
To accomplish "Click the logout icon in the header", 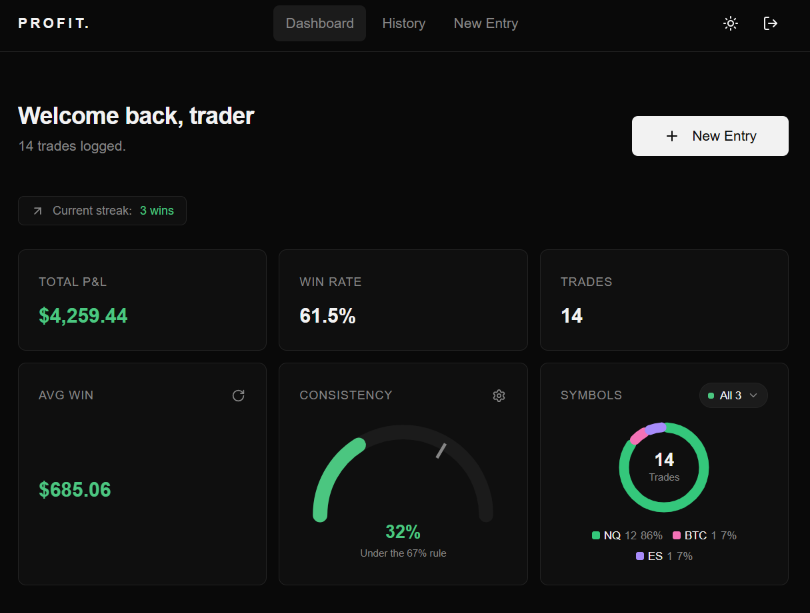I will pos(770,23).
